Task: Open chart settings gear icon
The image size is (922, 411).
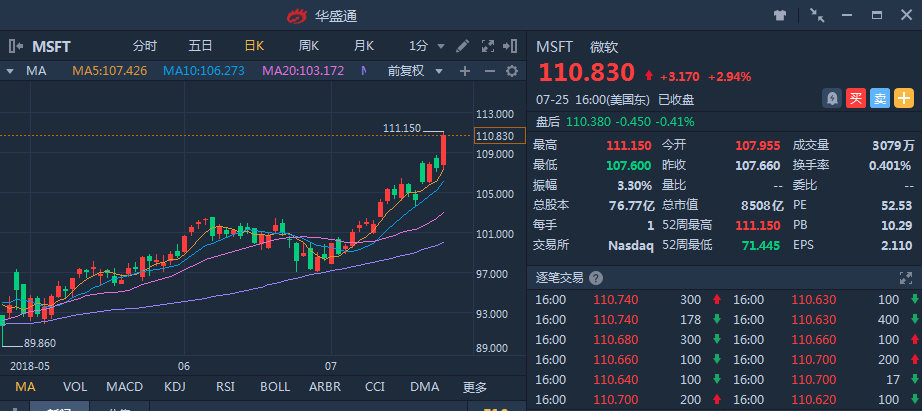Action: (x=512, y=71)
